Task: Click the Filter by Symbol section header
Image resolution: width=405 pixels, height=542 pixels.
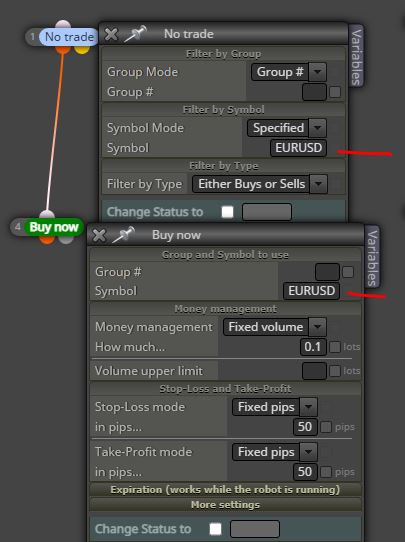Action: [224, 110]
